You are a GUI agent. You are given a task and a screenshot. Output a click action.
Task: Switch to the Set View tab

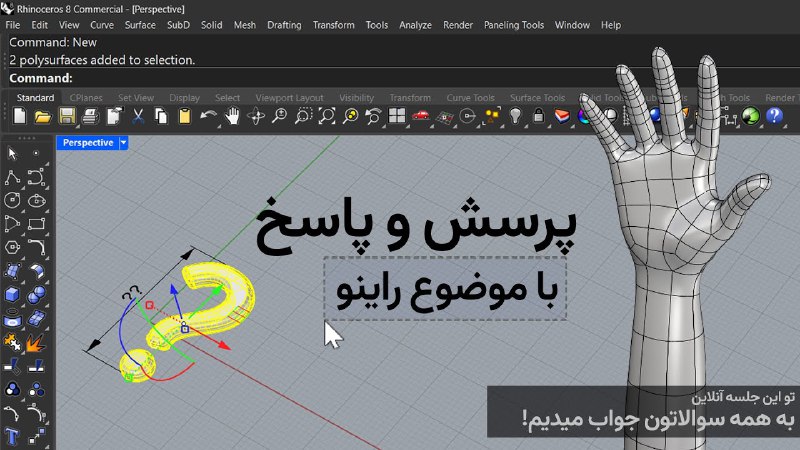click(x=136, y=97)
